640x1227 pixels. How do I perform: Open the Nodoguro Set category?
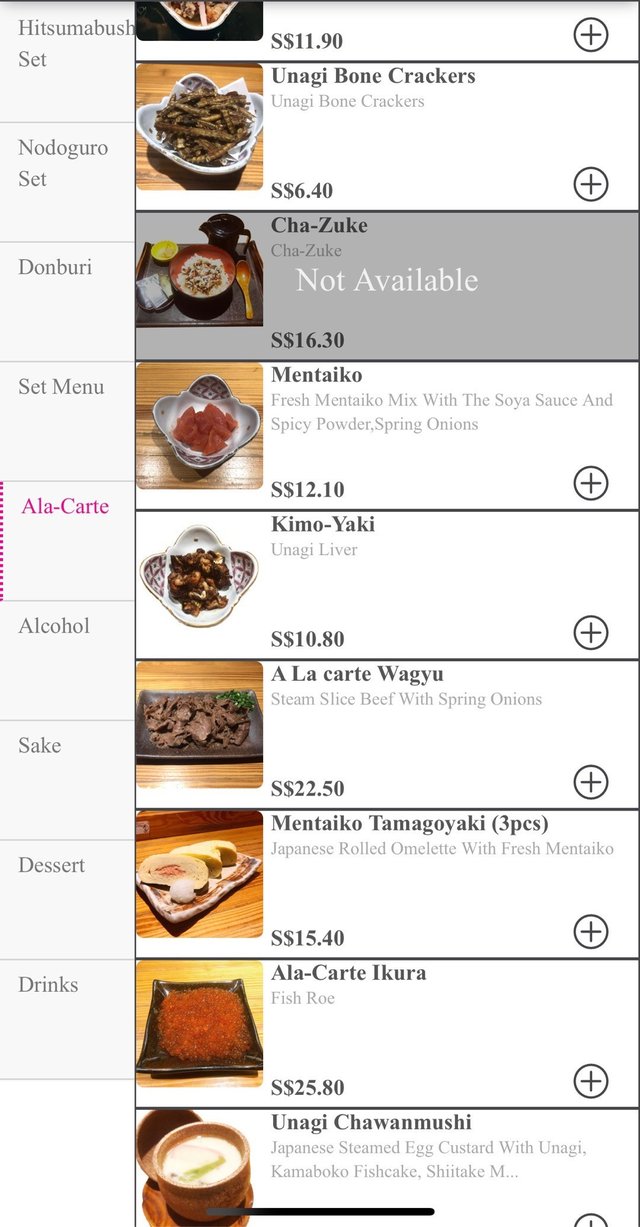[67, 163]
